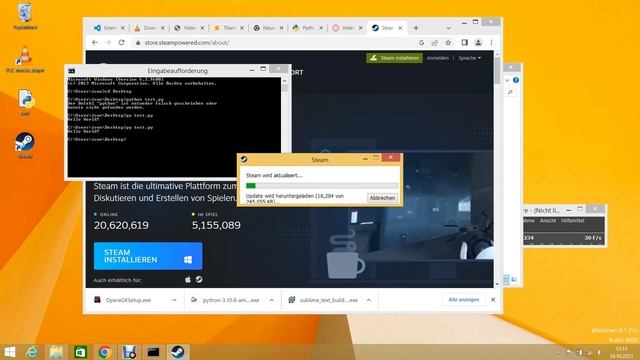Viewport: 640px width, 360px height.
Task: Switch to Steam in taskbar
Action: (178, 352)
